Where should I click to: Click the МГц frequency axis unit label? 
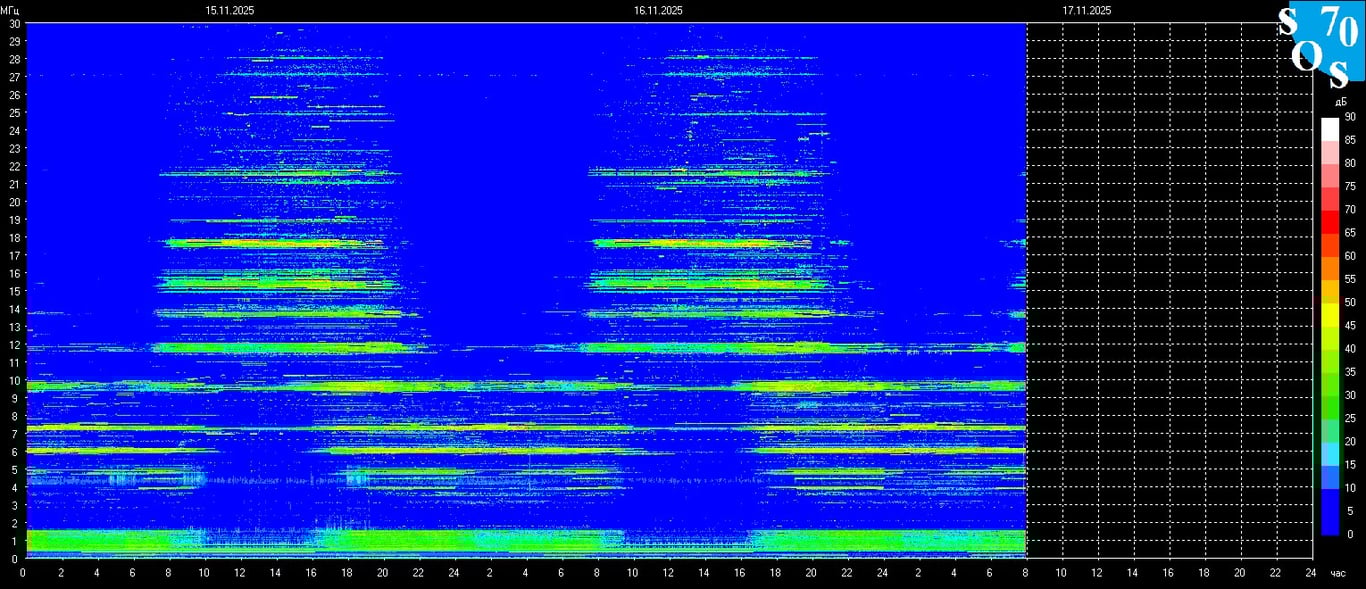(10, 10)
